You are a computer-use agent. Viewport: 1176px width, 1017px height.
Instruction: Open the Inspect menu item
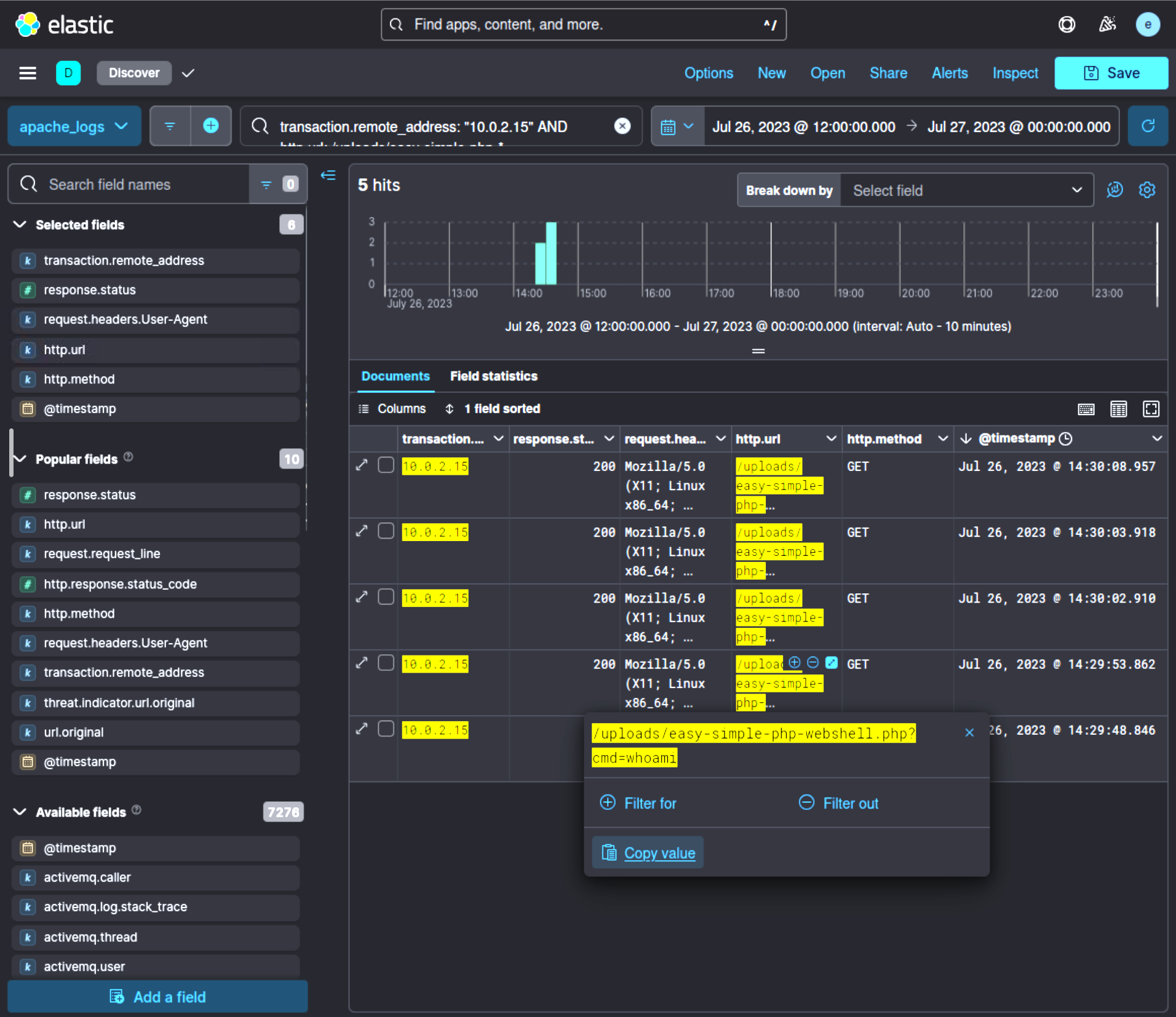point(1015,73)
